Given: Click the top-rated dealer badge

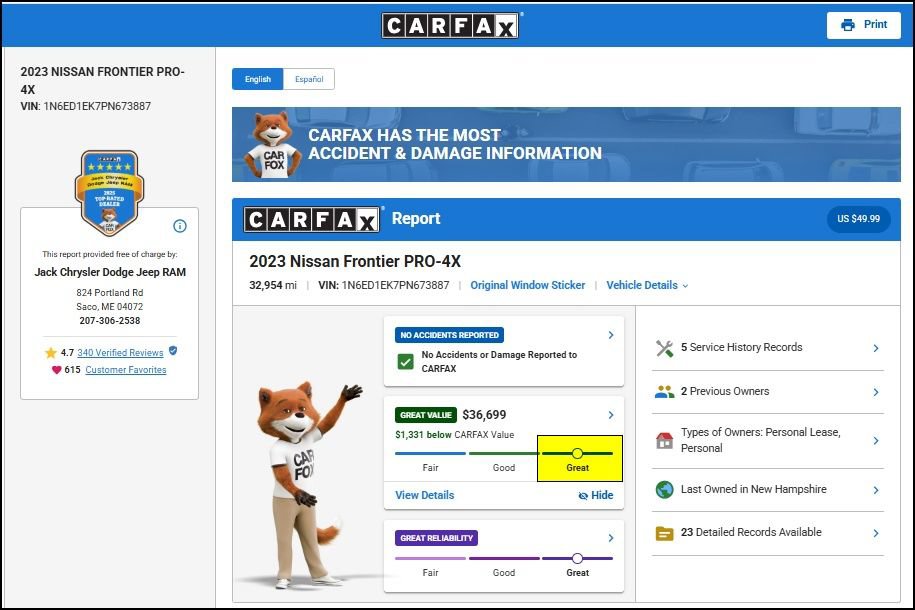Looking at the screenshot, I should (109, 193).
